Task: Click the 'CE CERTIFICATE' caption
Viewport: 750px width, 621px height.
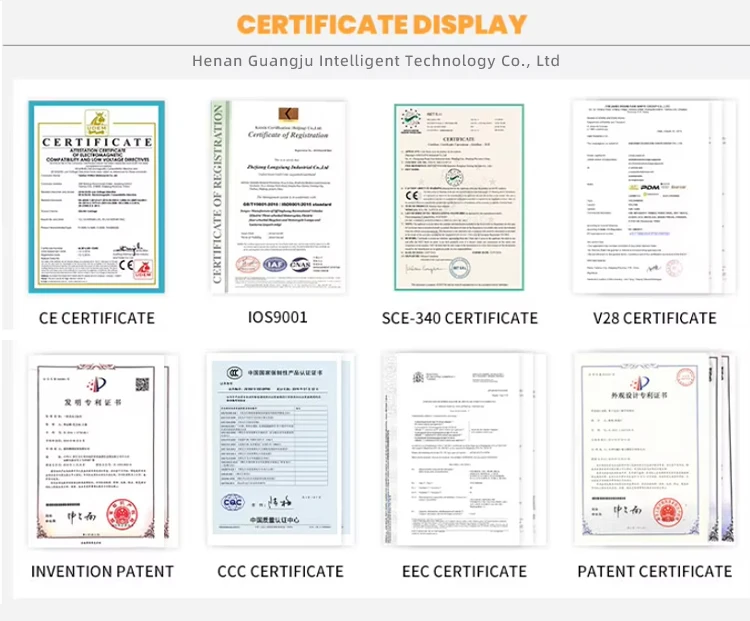Action: (x=97, y=318)
